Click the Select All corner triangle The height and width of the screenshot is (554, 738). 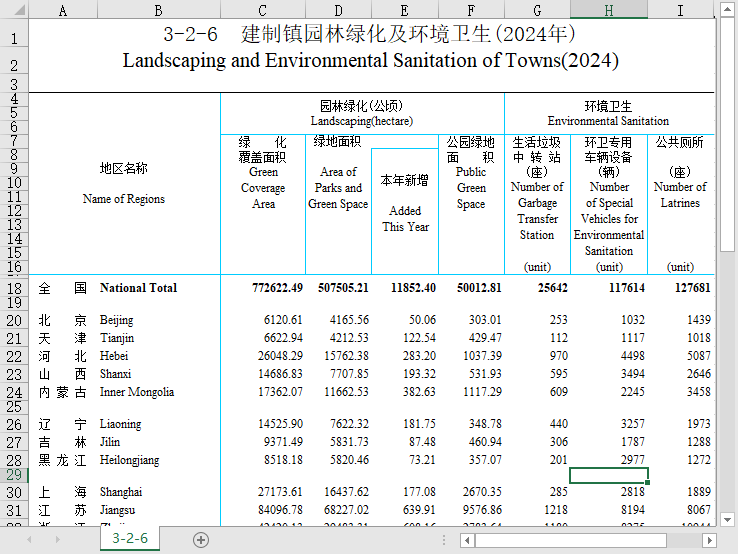tap(19, 9)
